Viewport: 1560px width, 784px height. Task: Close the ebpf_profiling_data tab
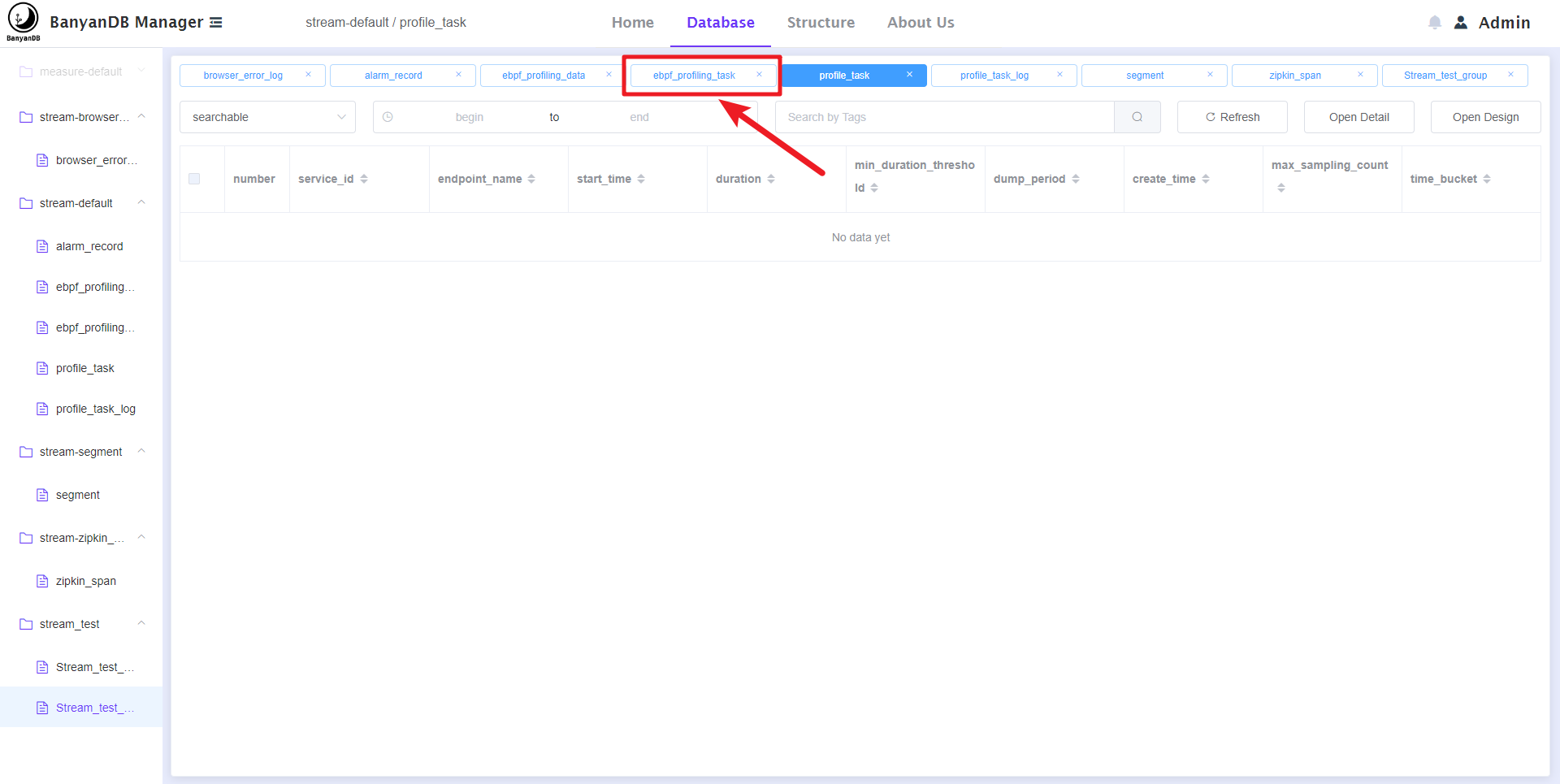[x=609, y=75]
